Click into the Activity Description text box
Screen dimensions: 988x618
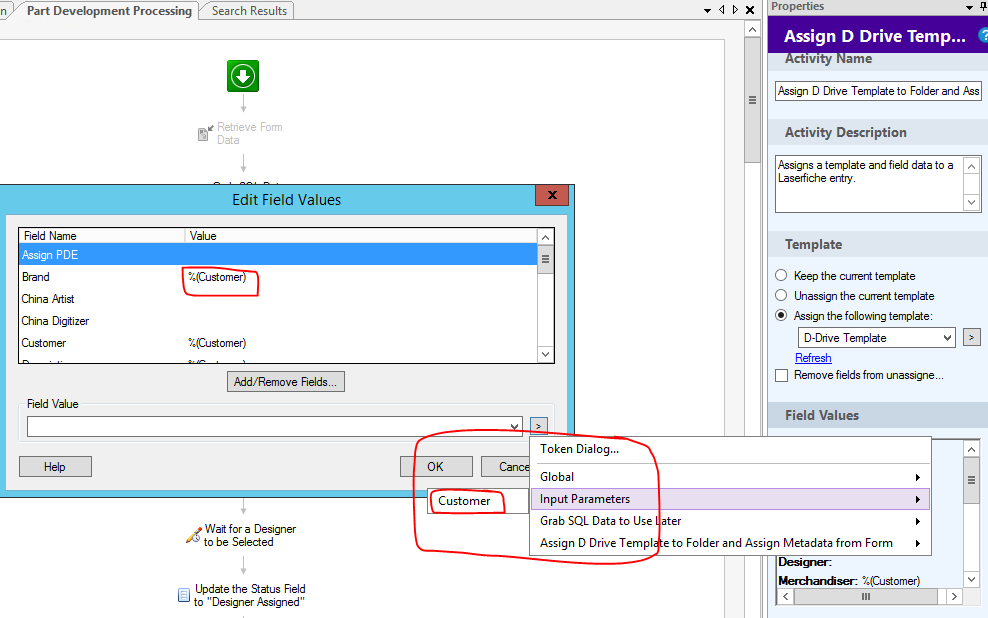[870, 184]
